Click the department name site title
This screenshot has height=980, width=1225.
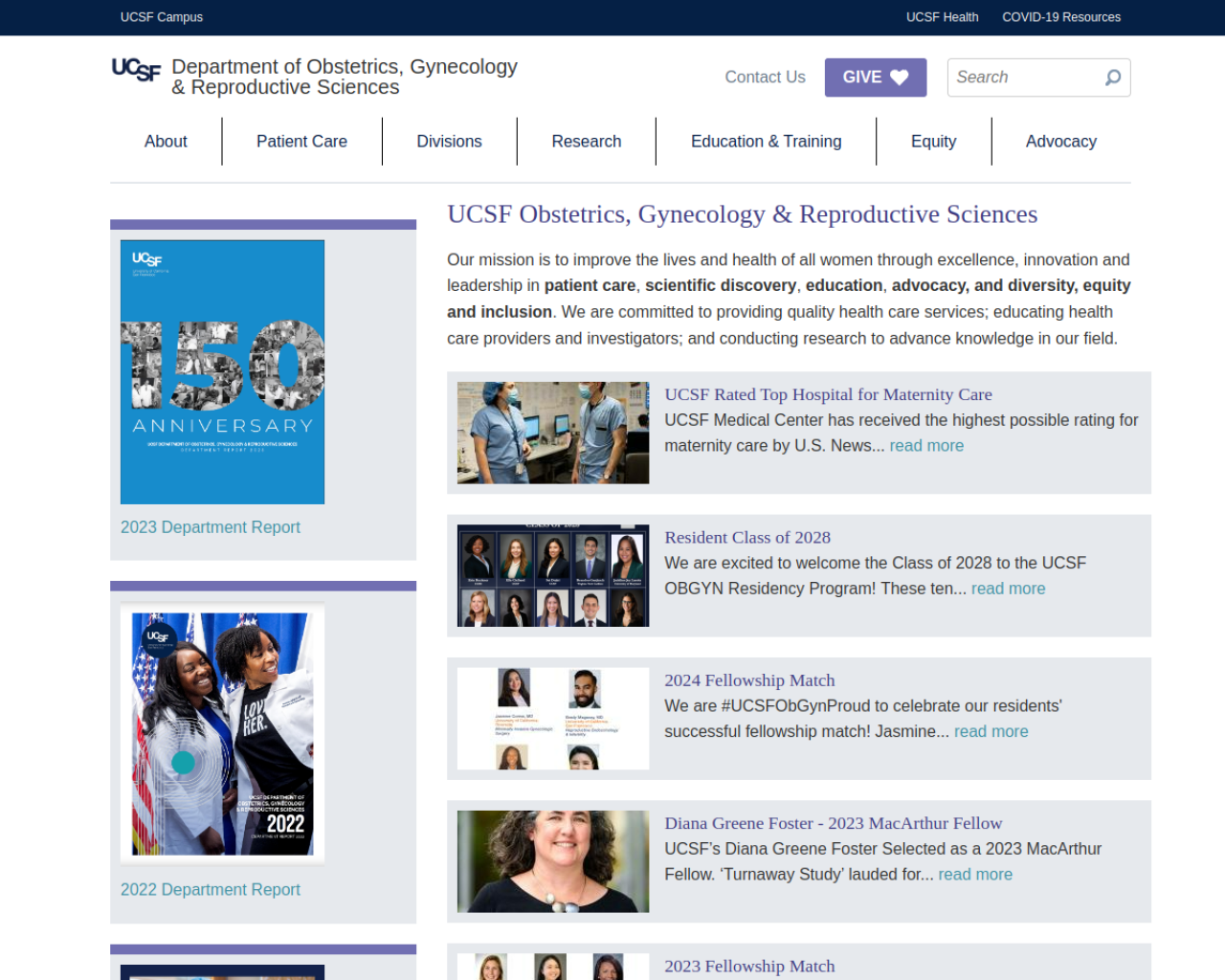[x=345, y=77]
